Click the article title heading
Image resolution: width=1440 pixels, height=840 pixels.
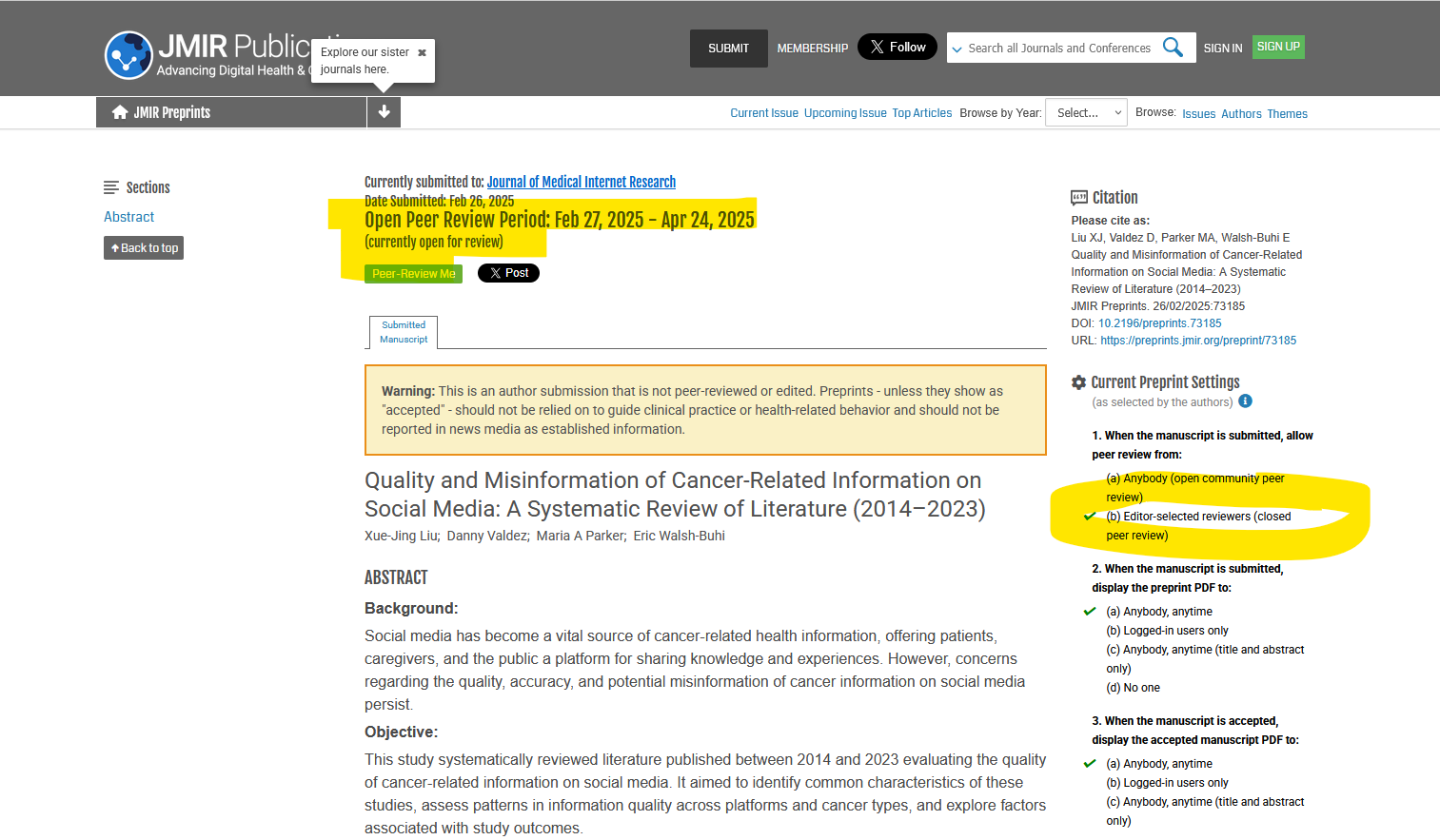675,495
